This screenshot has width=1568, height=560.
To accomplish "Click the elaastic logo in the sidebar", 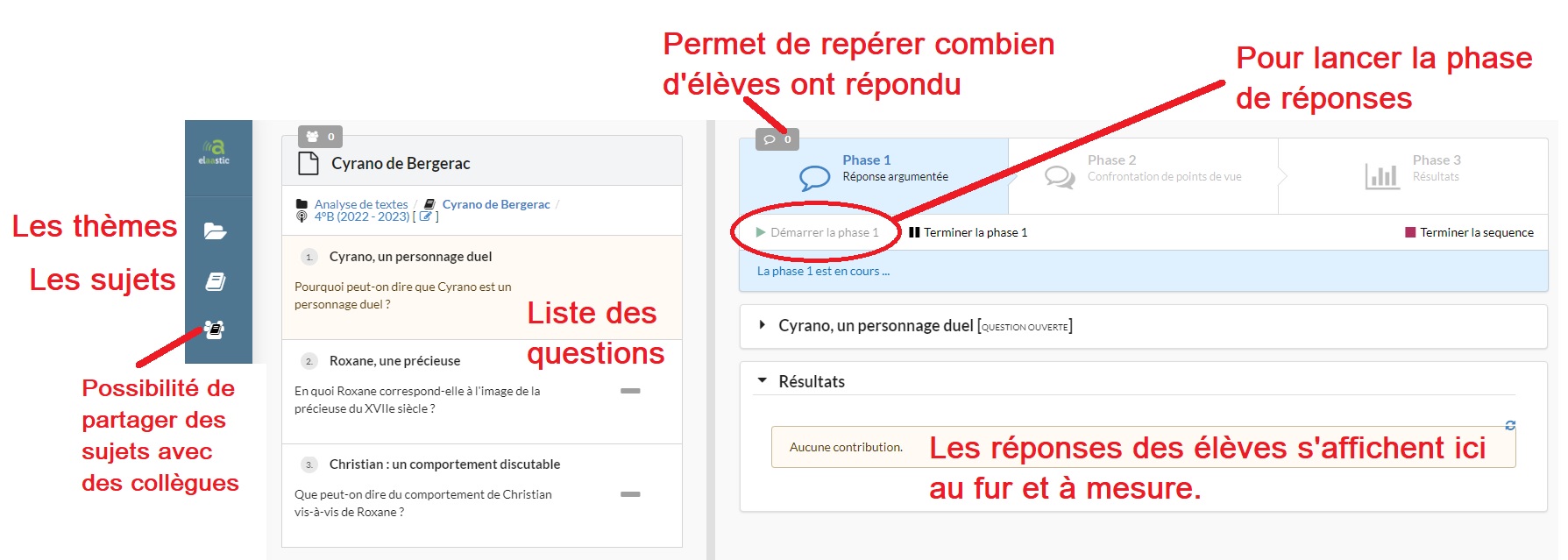I will point(215,152).
